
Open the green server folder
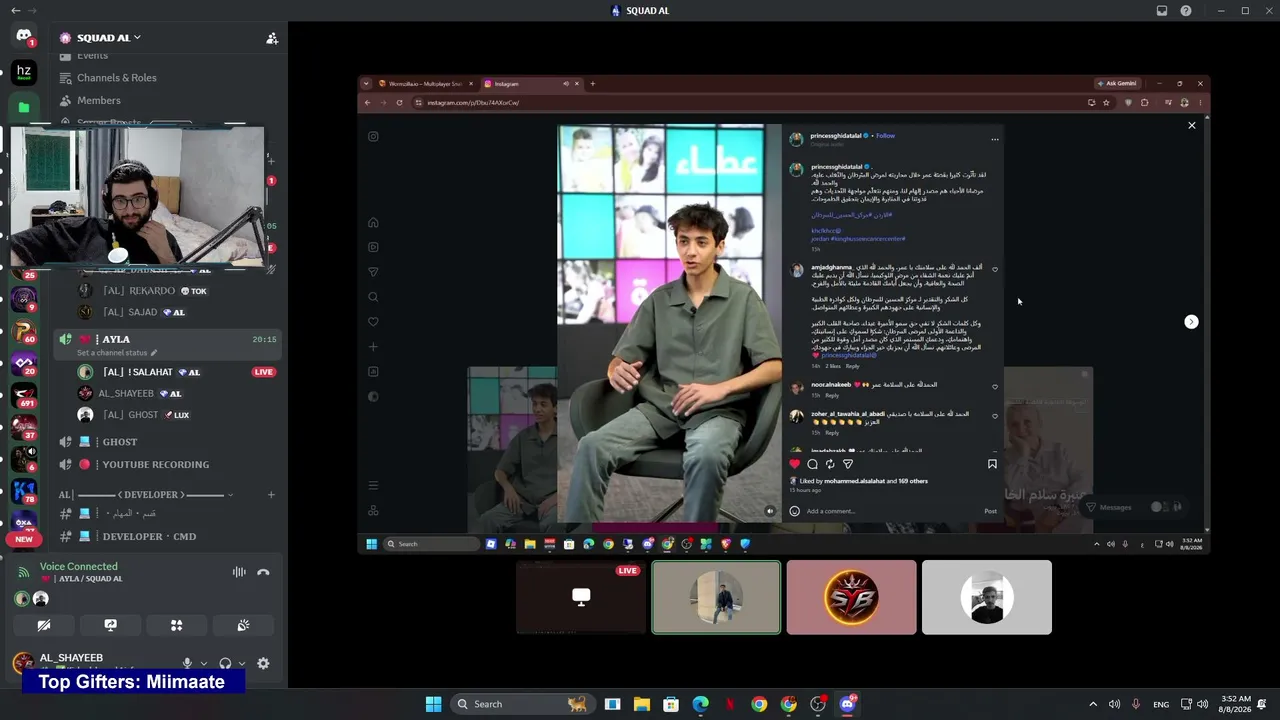(x=24, y=107)
